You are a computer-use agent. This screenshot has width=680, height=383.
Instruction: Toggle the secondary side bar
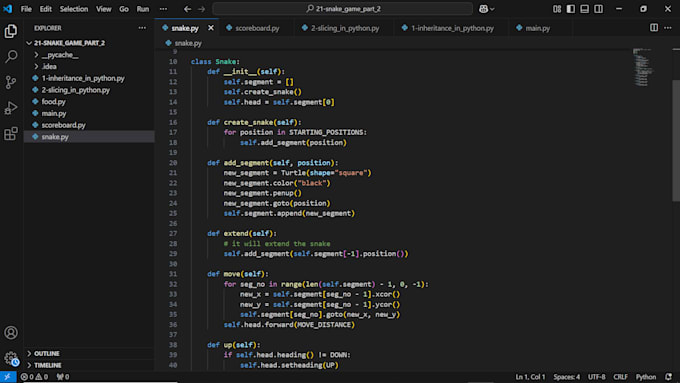point(598,9)
